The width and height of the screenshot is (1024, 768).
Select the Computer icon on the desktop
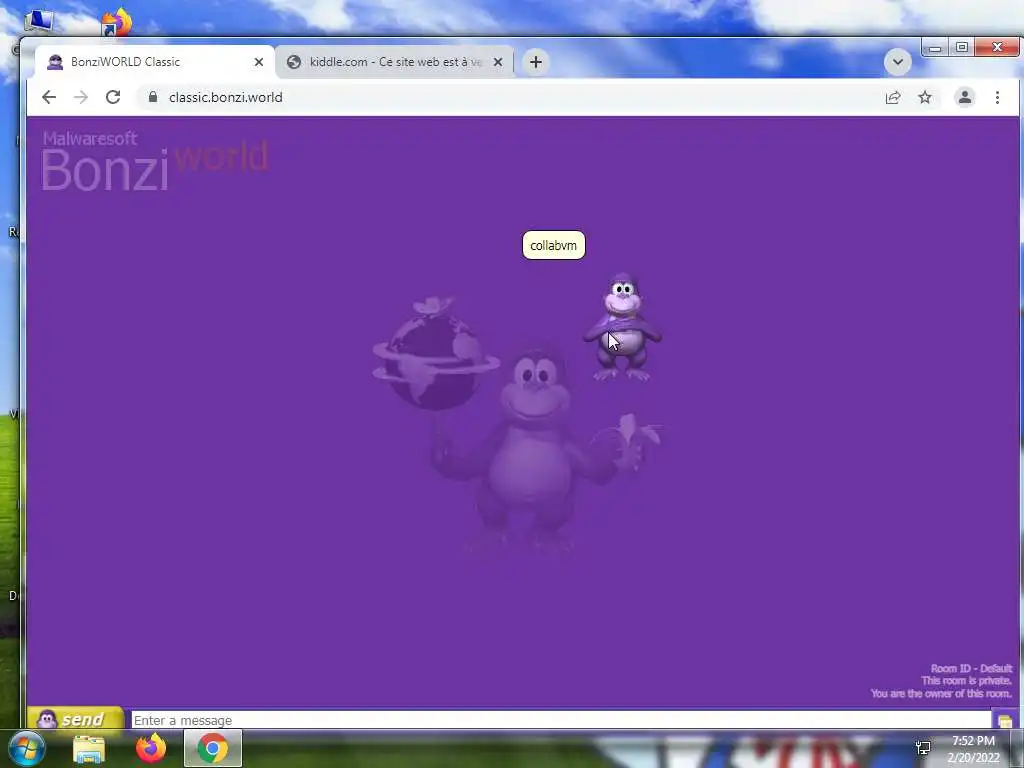pos(39,20)
